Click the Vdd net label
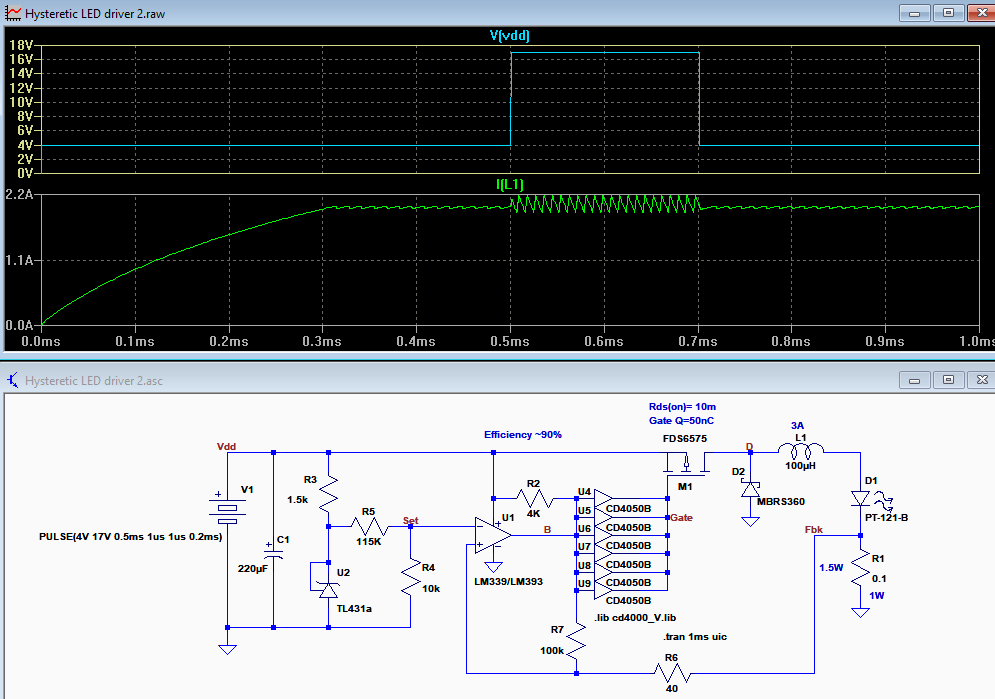Image resolution: width=995 pixels, height=699 pixels. (x=226, y=446)
